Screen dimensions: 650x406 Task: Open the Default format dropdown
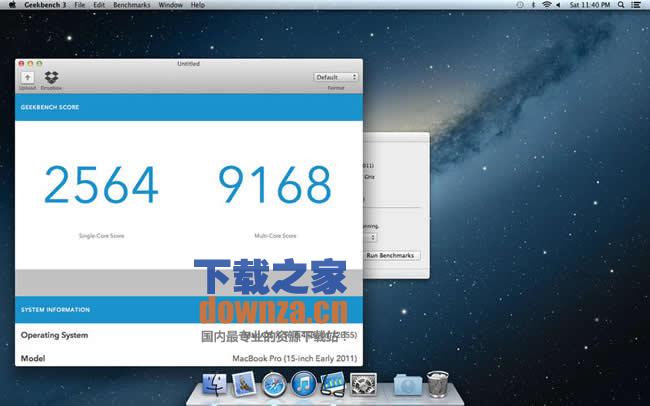point(336,77)
